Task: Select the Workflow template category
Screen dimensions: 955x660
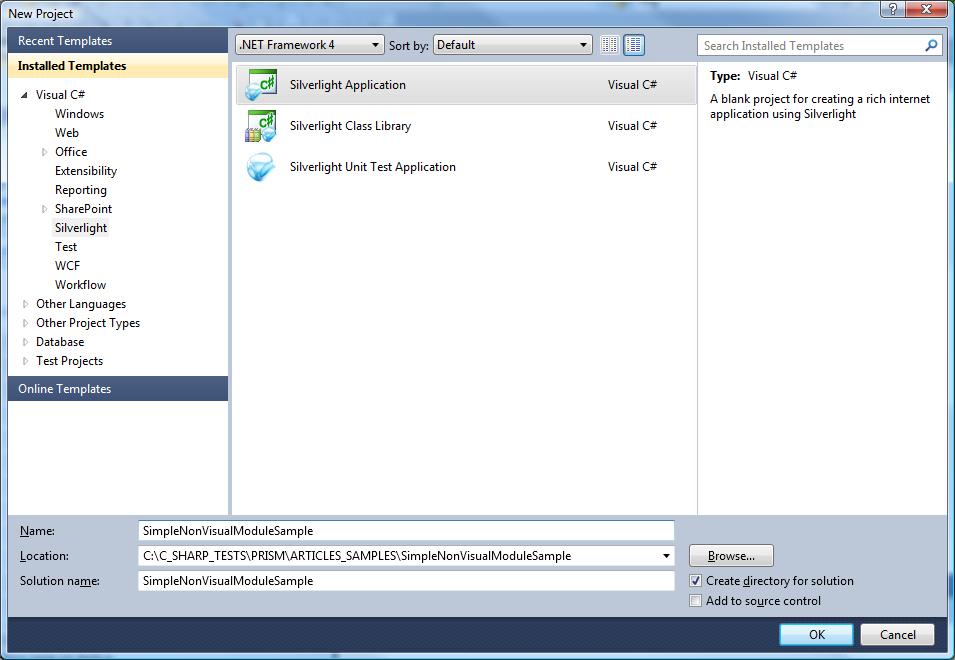Action: point(80,285)
